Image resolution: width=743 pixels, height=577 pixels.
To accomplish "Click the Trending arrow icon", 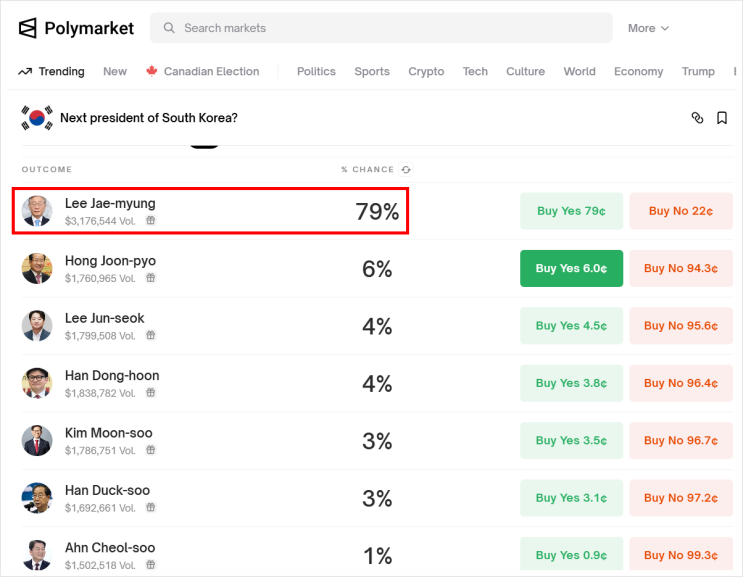I will coord(25,72).
